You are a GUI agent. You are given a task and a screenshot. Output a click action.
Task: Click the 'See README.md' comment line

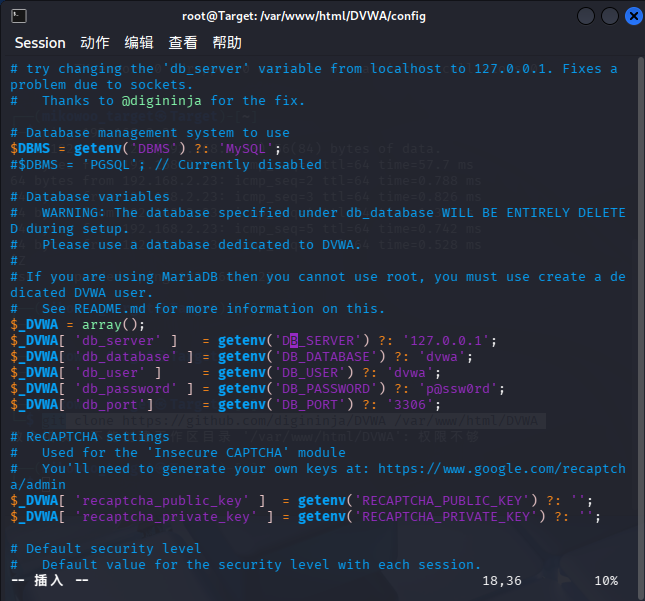click(197, 309)
